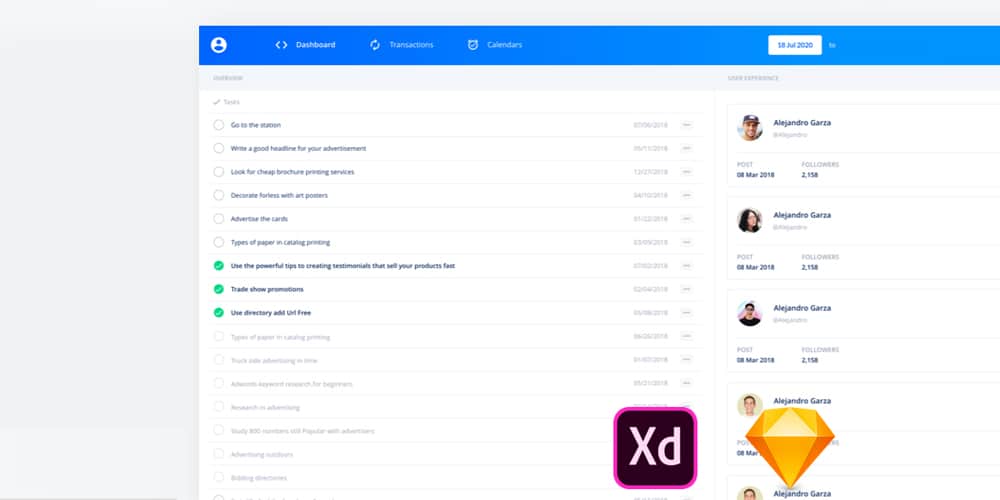Click avatar of woman with dark hair

coord(750,220)
